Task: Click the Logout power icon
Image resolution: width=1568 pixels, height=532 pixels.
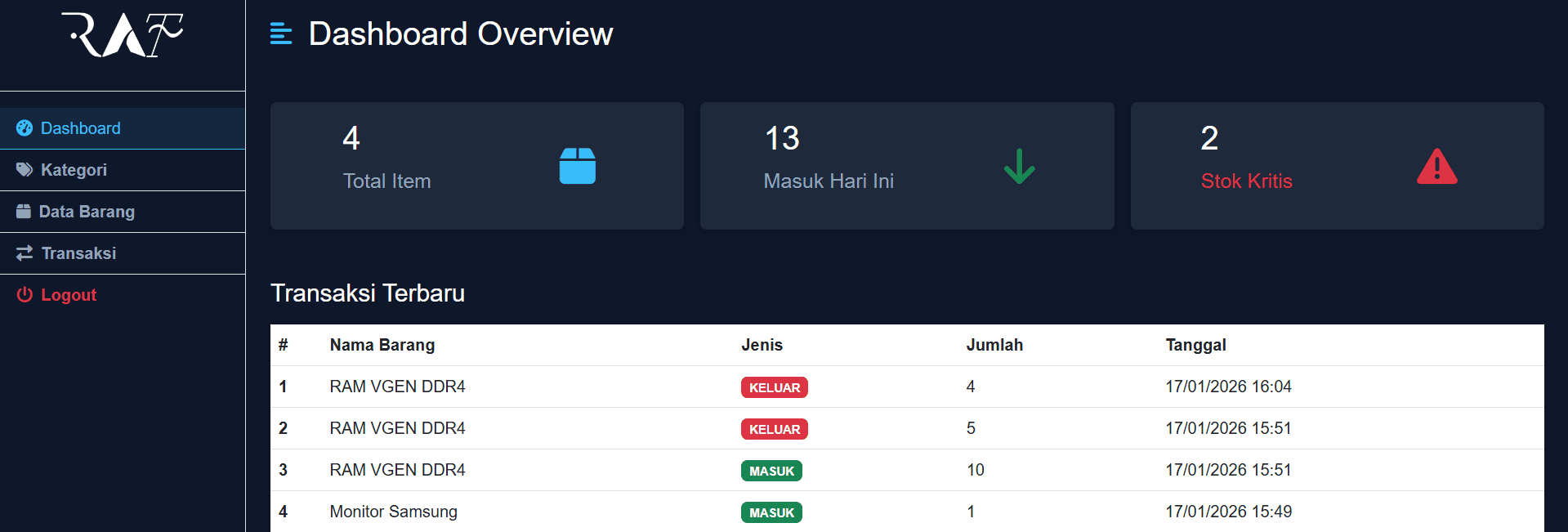Action: [x=25, y=295]
